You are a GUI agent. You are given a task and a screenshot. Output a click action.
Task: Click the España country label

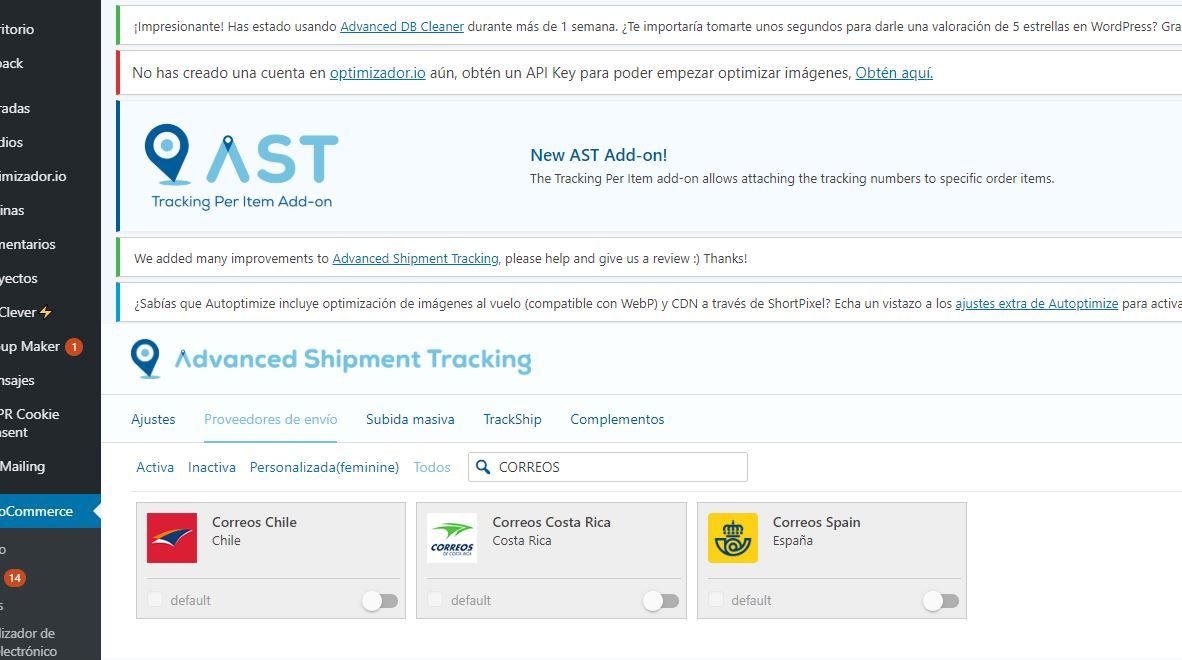(x=792, y=540)
